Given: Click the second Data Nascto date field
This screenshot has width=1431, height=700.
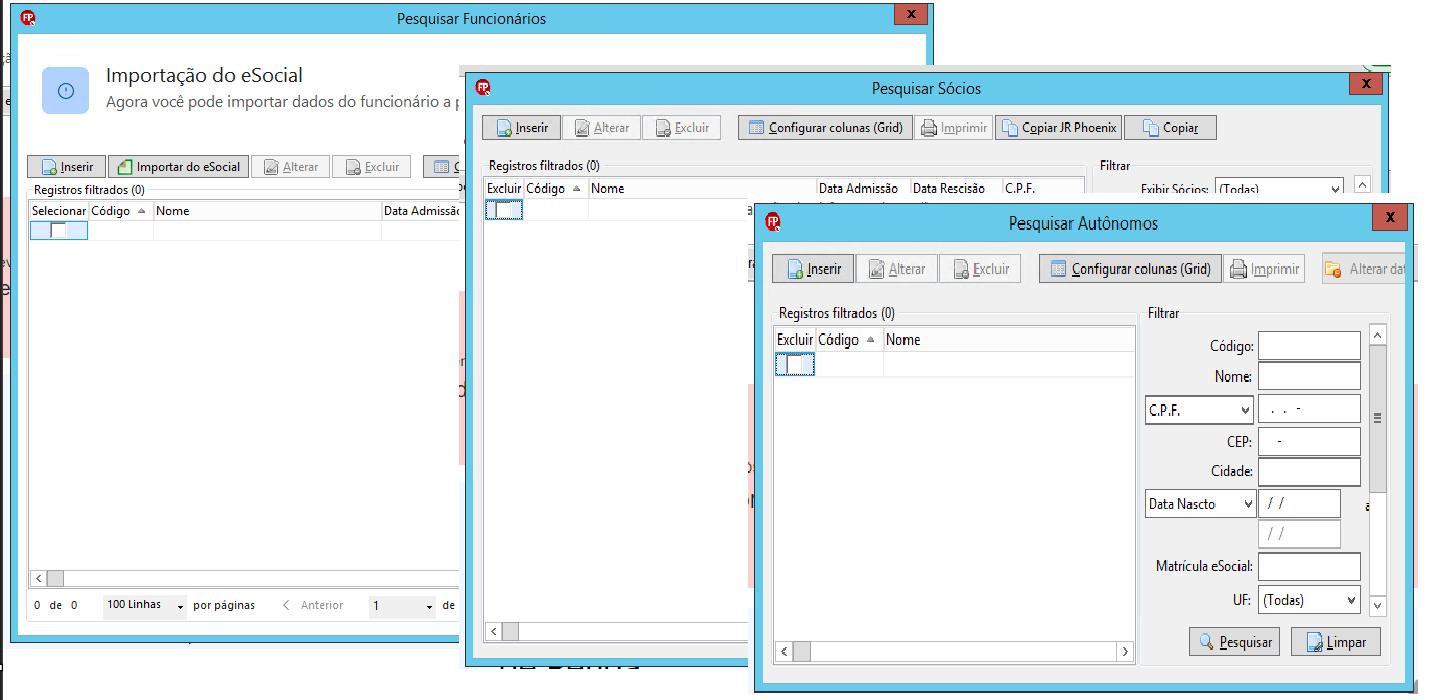Looking at the screenshot, I should point(1299,534).
